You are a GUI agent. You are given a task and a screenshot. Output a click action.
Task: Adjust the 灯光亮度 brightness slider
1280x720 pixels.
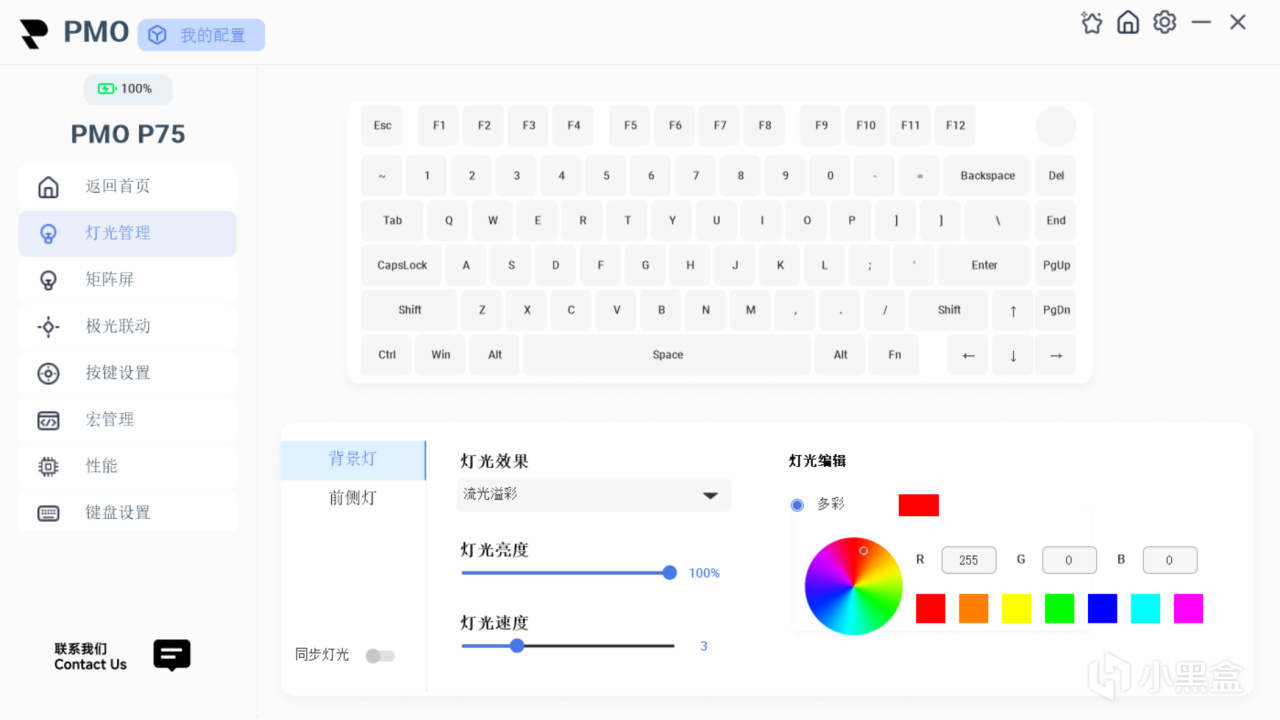click(569, 573)
